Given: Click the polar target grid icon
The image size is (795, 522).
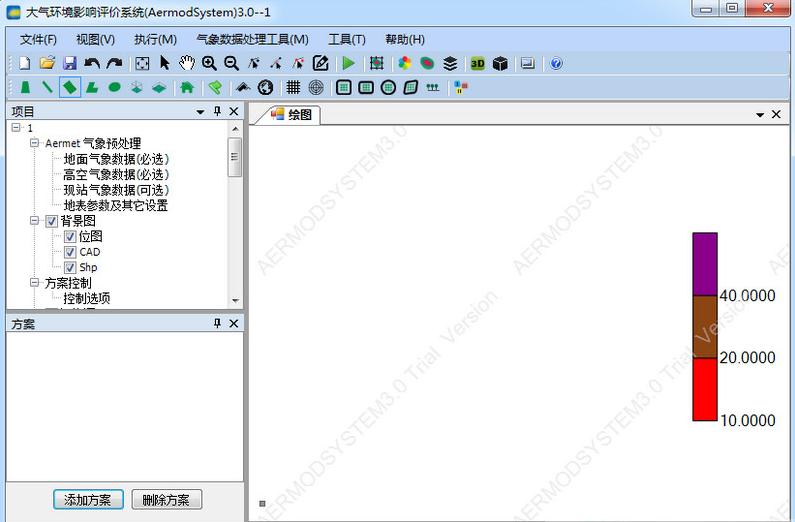Looking at the screenshot, I should coord(316,87).
